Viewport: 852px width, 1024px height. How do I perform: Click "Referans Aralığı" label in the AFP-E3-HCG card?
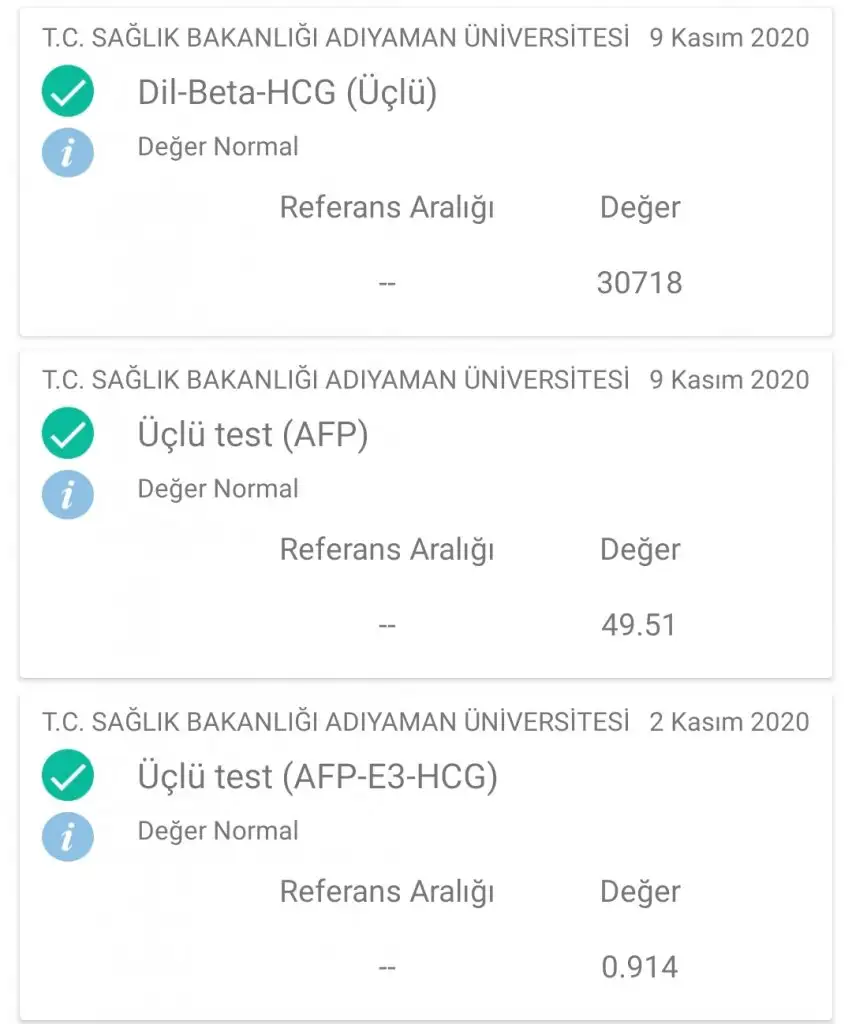tap(387, 891)
